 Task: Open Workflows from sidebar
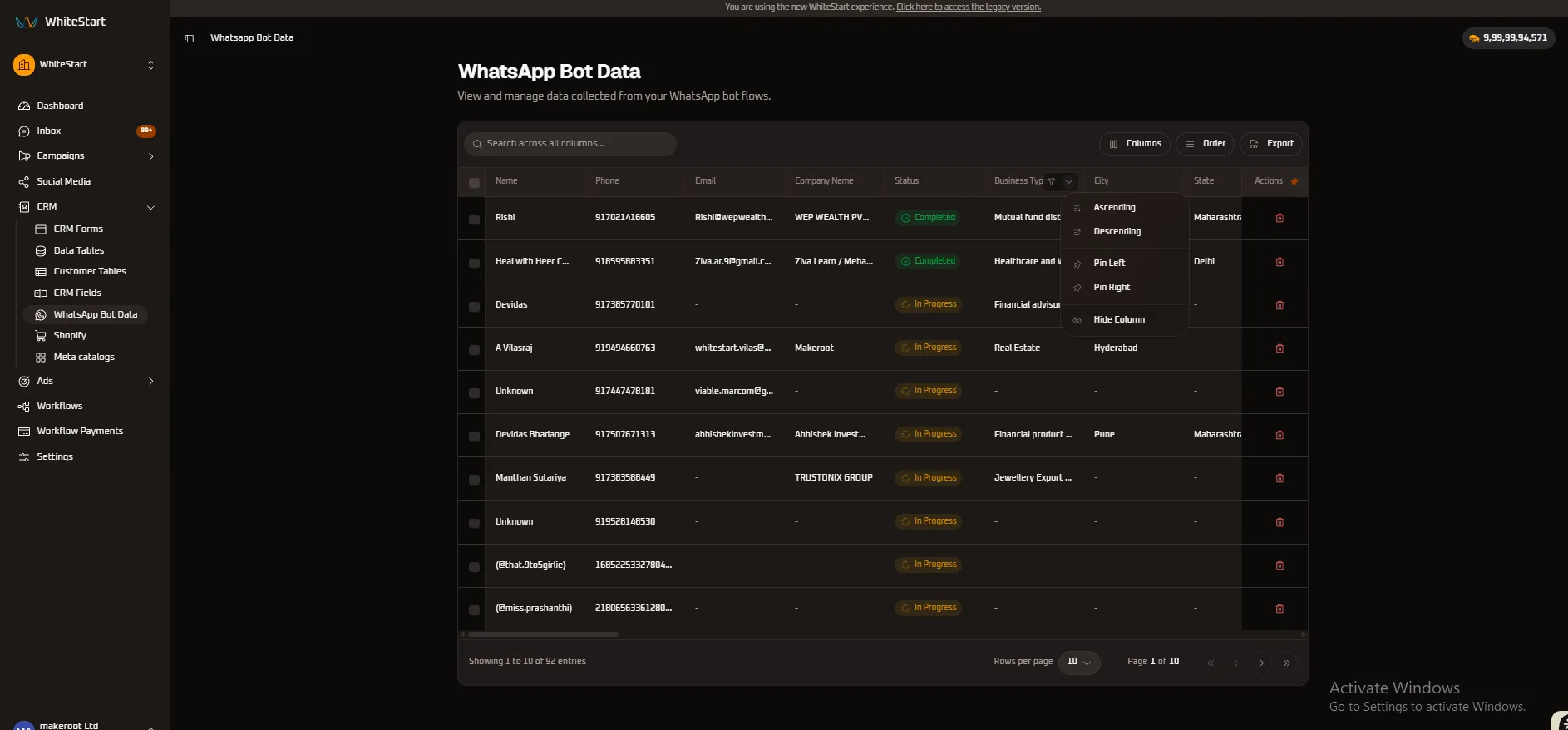(x=59, y=407)
